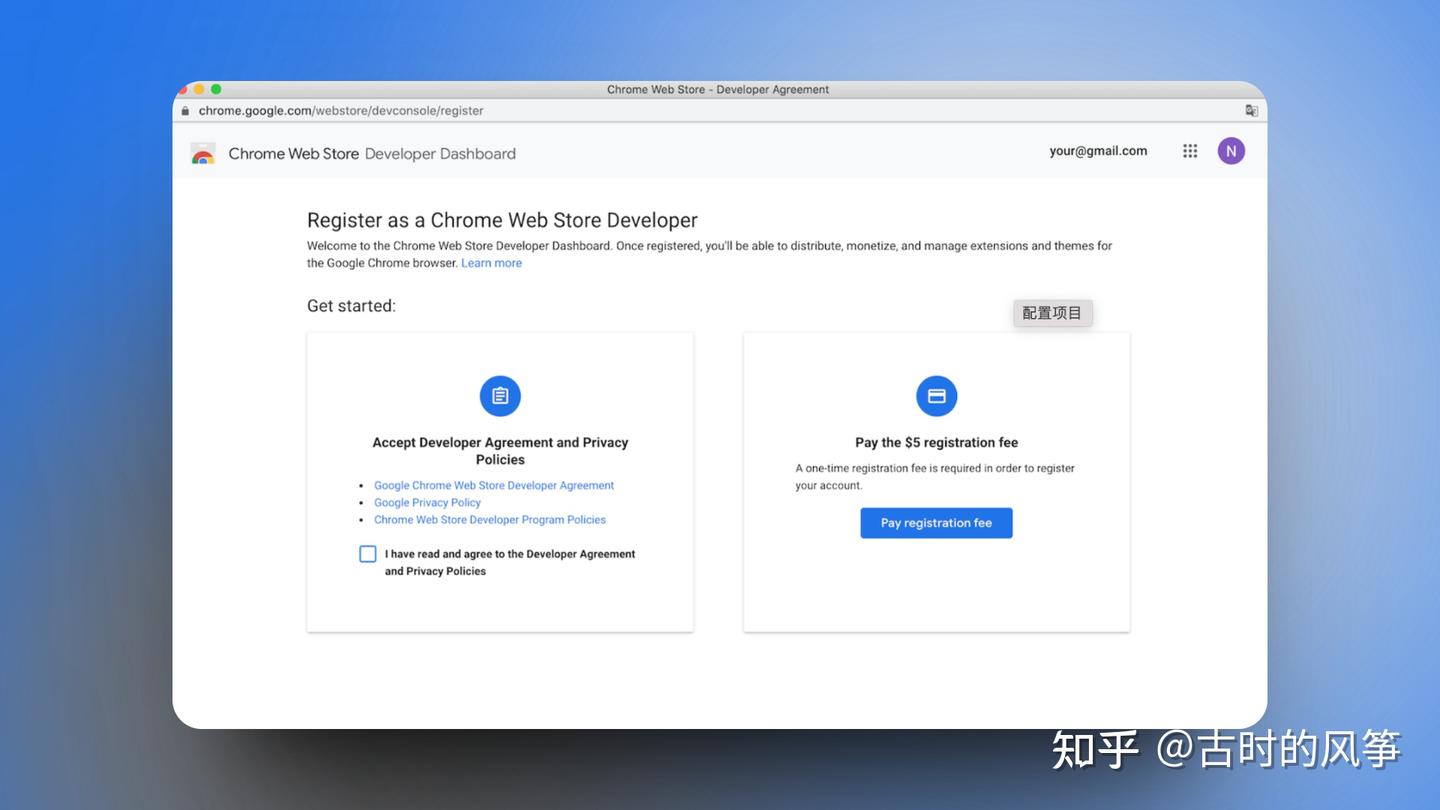The width and height of the screenshot is (1440, 810).
Task: Click the browser window title bar
Action: (x=718, y=89)
